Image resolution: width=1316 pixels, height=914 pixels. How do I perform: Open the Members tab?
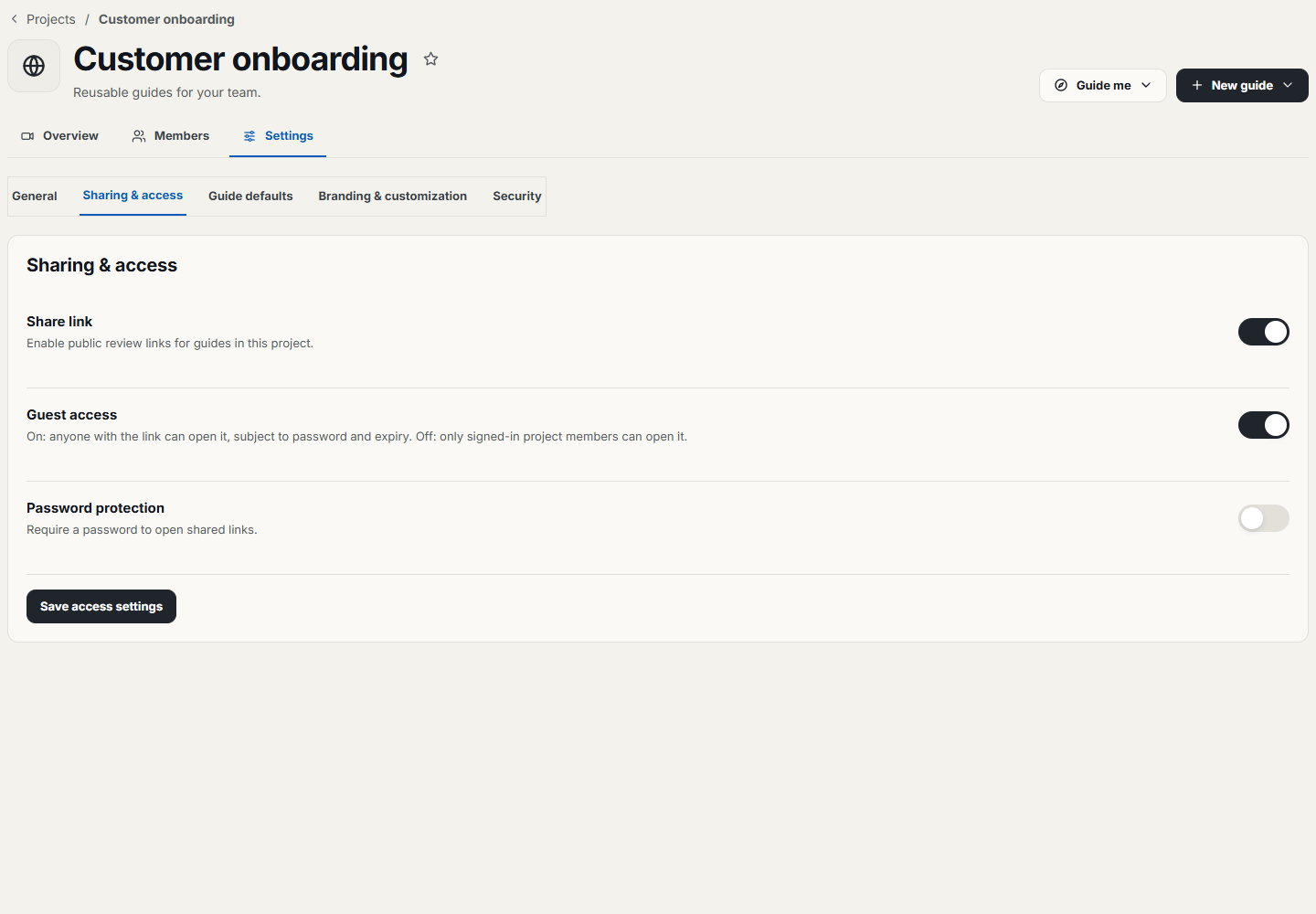coord(171,136)
